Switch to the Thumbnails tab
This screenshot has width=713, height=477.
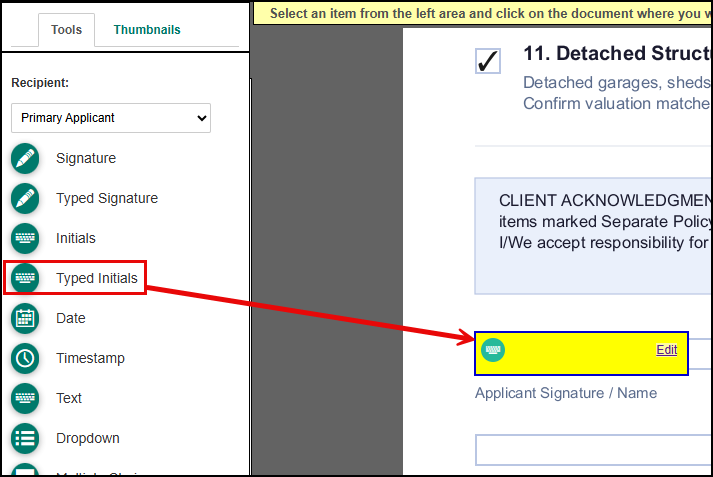(x=147, y=30)
